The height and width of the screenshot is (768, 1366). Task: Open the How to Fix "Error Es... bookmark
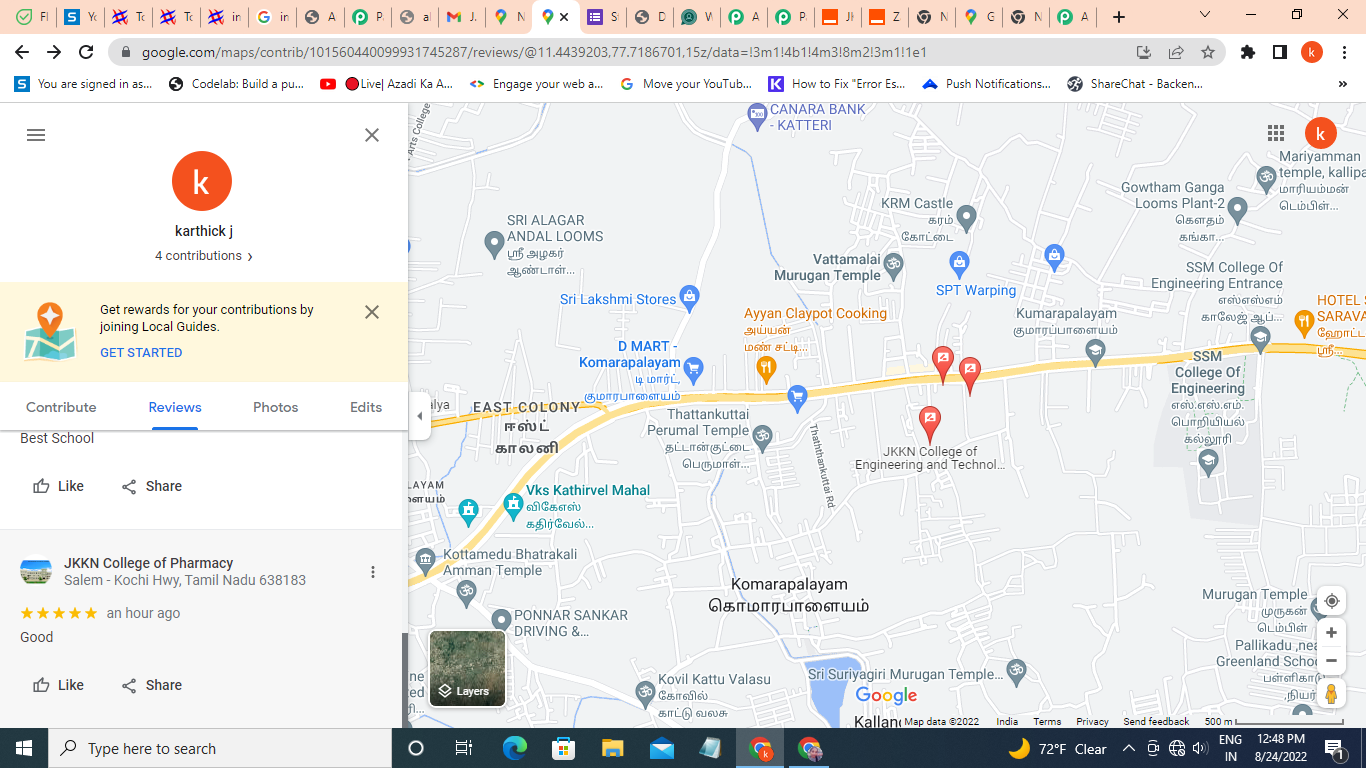(x=836, y=84)
